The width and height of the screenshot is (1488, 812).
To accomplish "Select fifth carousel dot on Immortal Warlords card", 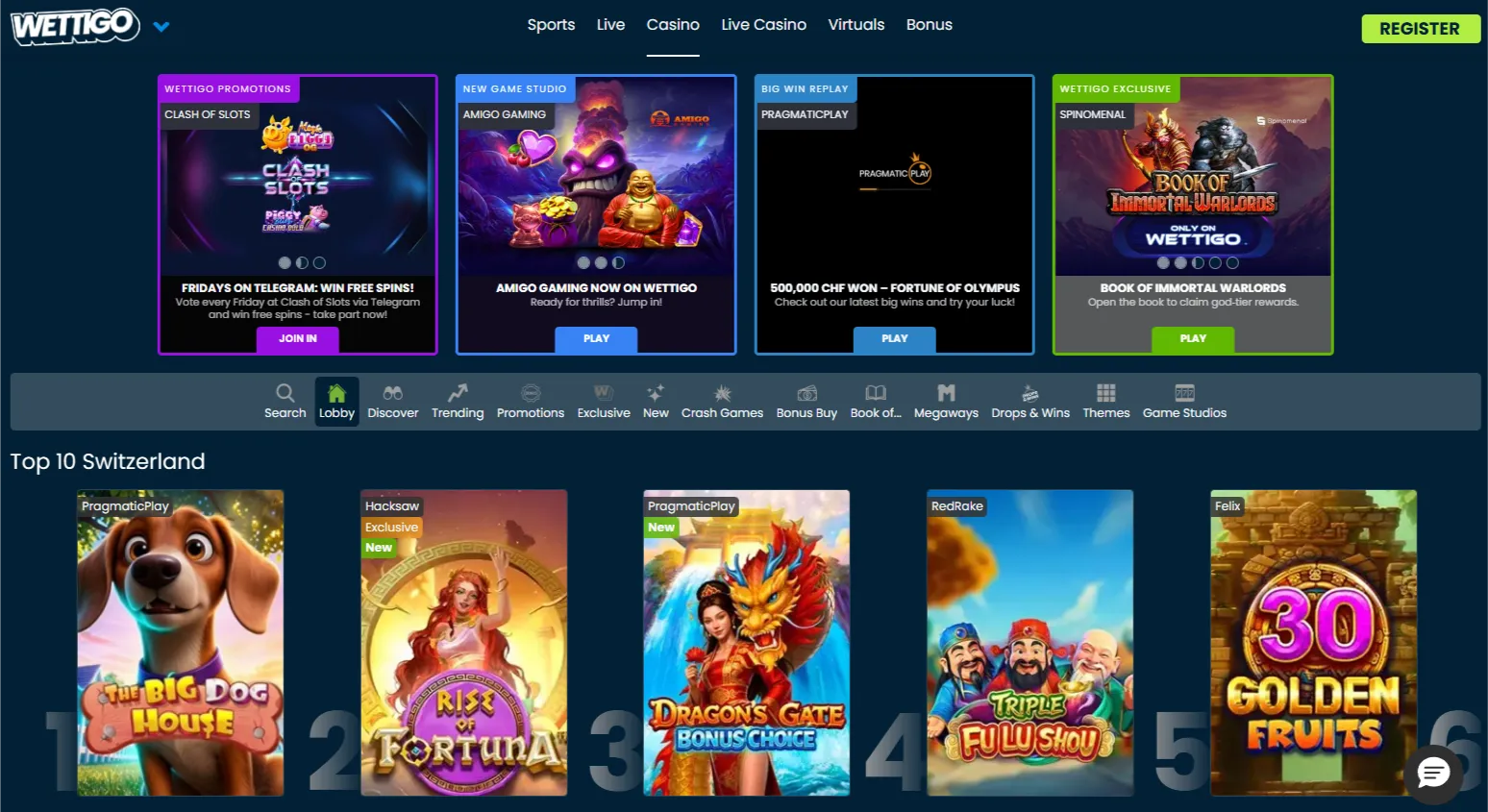I will (x=1232, y=262).
